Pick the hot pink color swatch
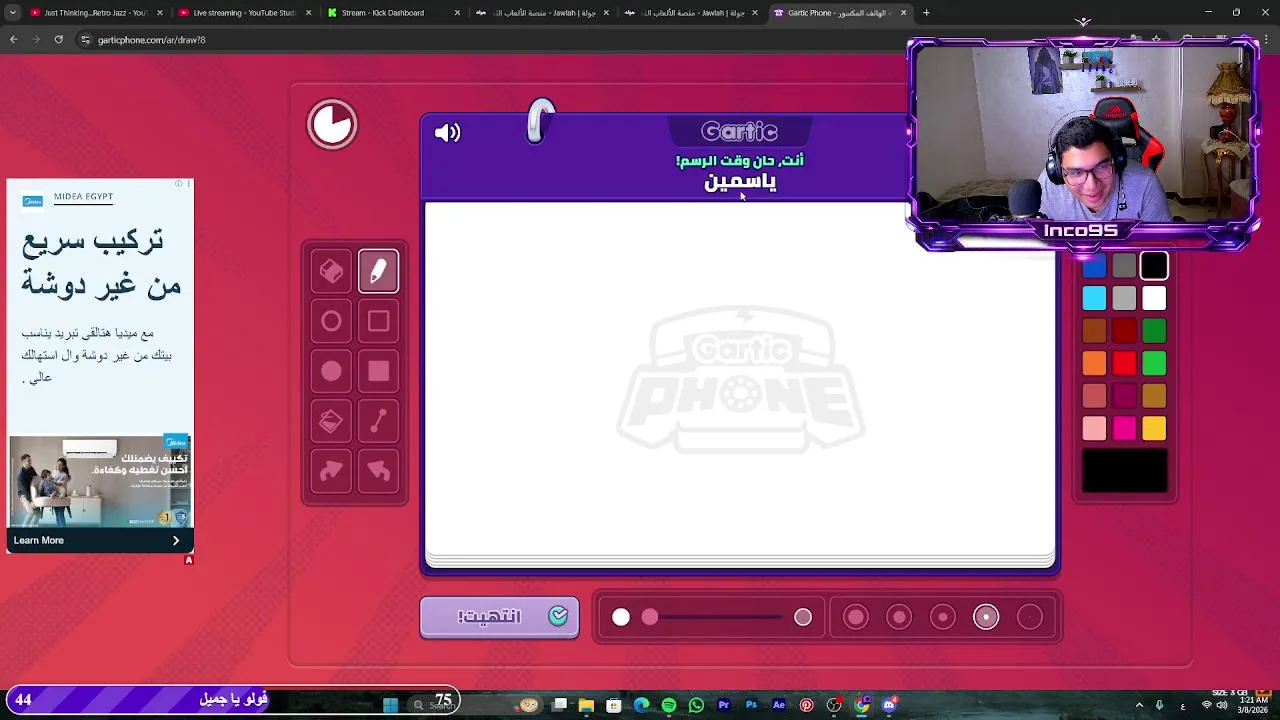Screen dimensions: 1280x720 tap(1124, 428)
